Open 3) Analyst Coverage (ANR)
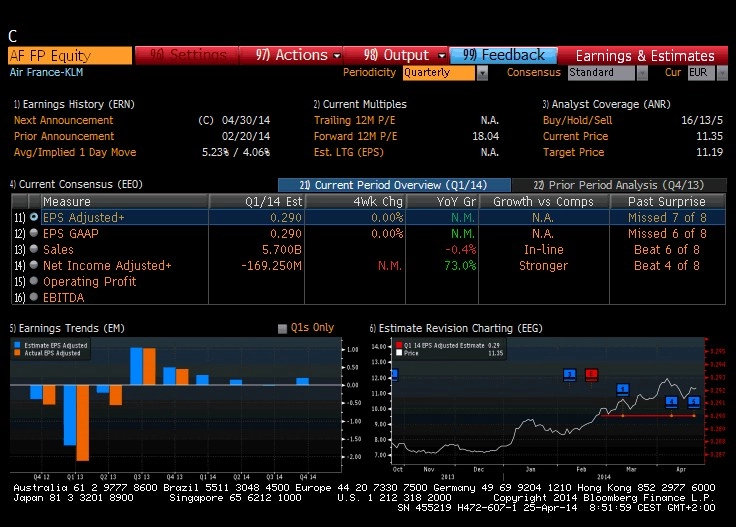Viewport: 736px width, 527px height. pos(606,104)
